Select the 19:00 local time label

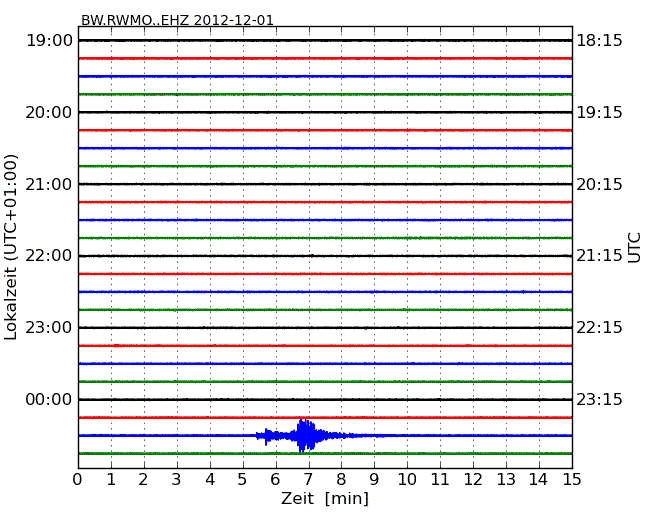point(49,41)
